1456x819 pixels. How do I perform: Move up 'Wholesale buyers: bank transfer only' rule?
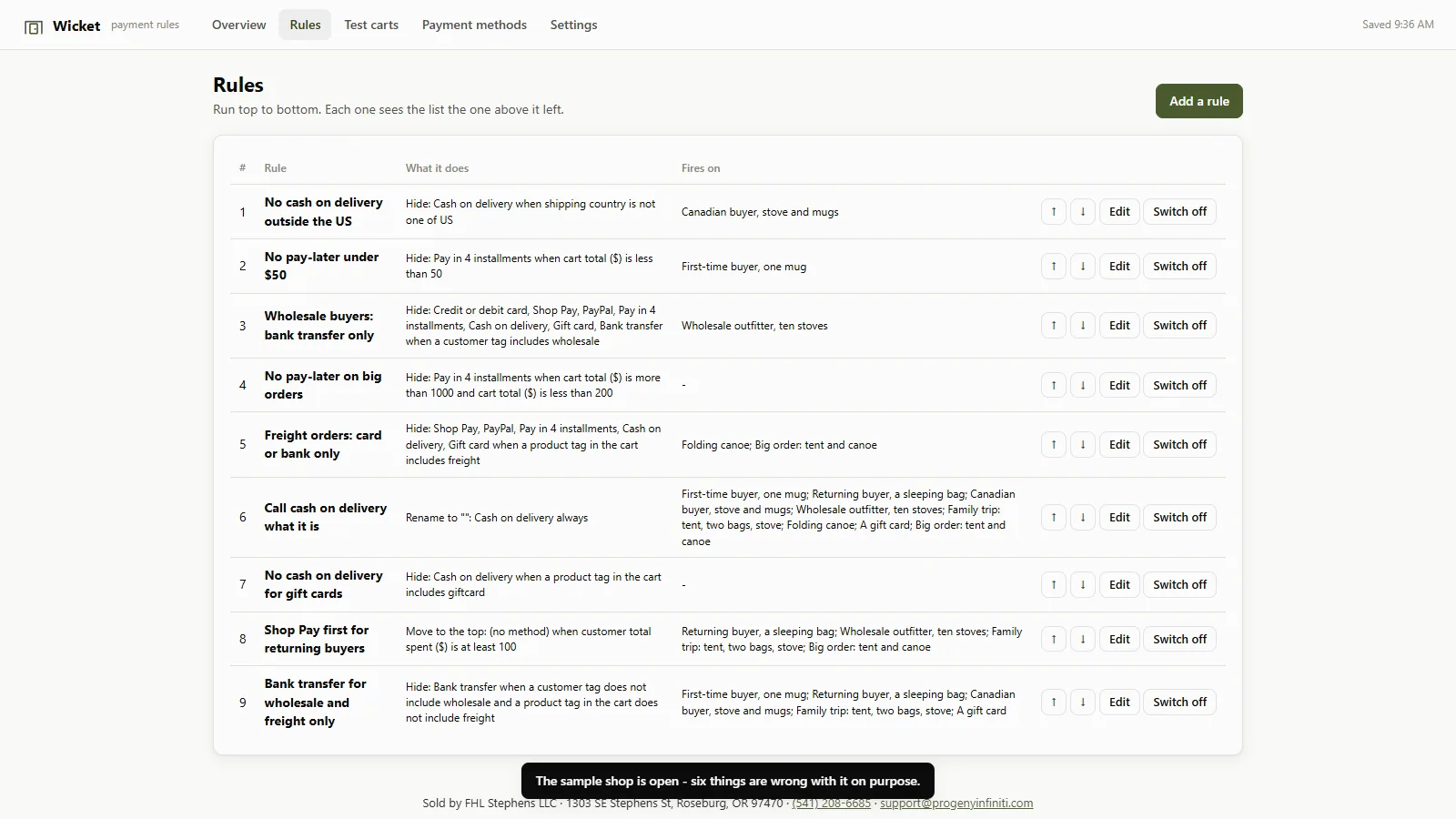[1053, 326]
